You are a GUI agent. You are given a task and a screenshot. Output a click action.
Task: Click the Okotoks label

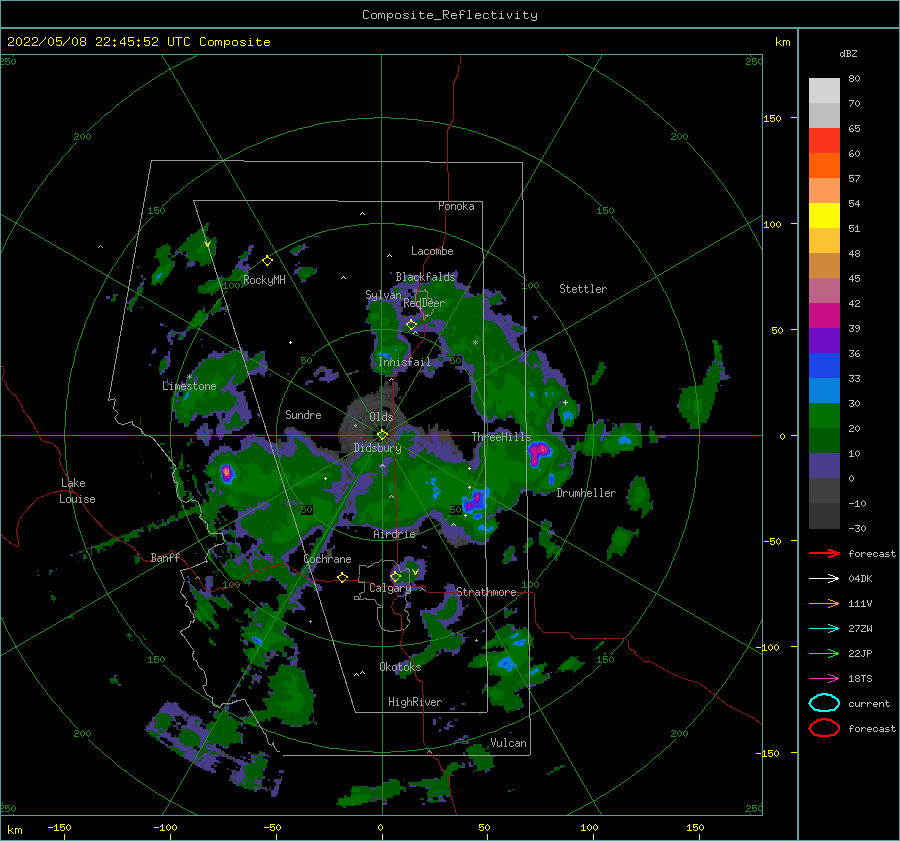click(400, 667)
